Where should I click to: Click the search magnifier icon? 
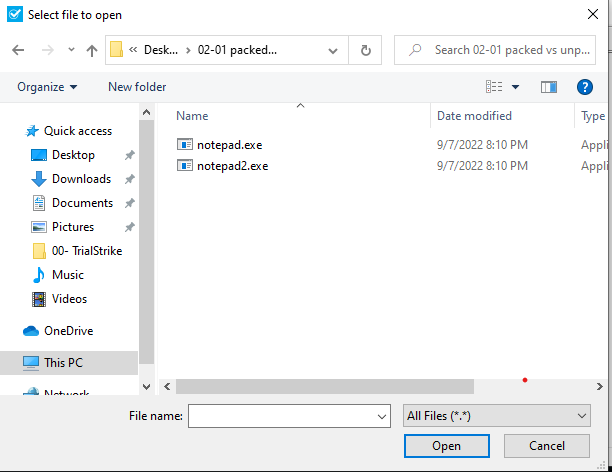415,50
